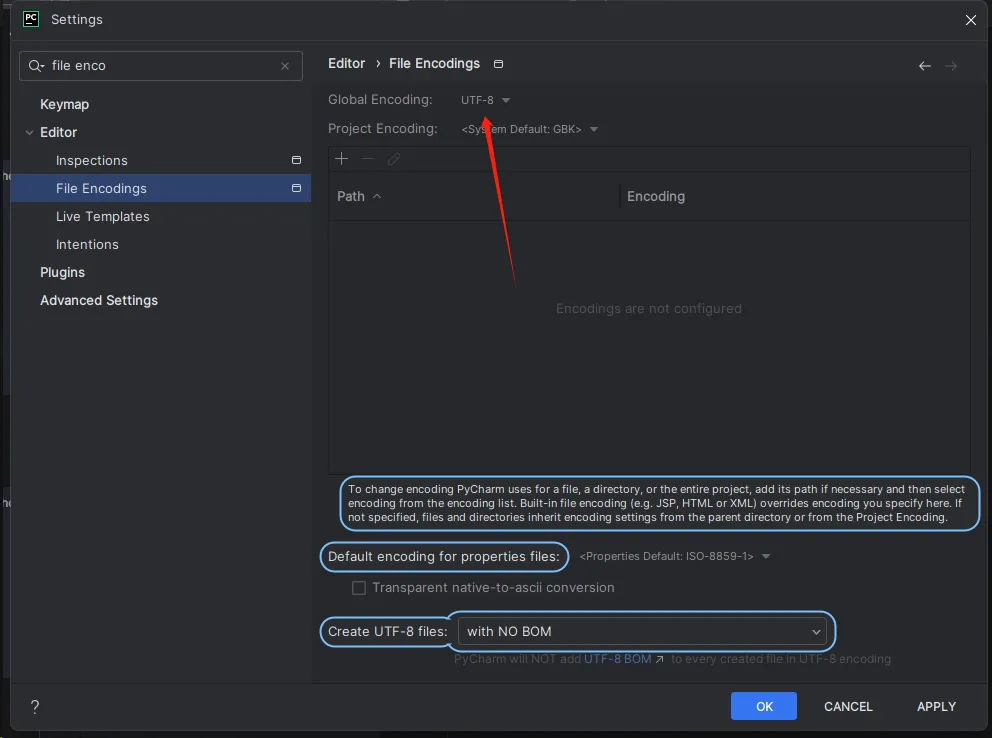Image resolution: width=992 pixels, height=738 pixels.
Task: Edit selected path with the pencil icon
Action: 394,159
